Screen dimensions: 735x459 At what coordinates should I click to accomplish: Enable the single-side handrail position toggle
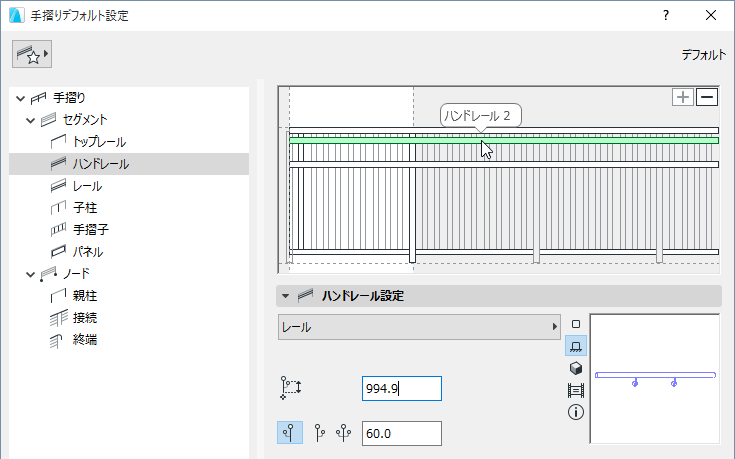click(290, 433)
